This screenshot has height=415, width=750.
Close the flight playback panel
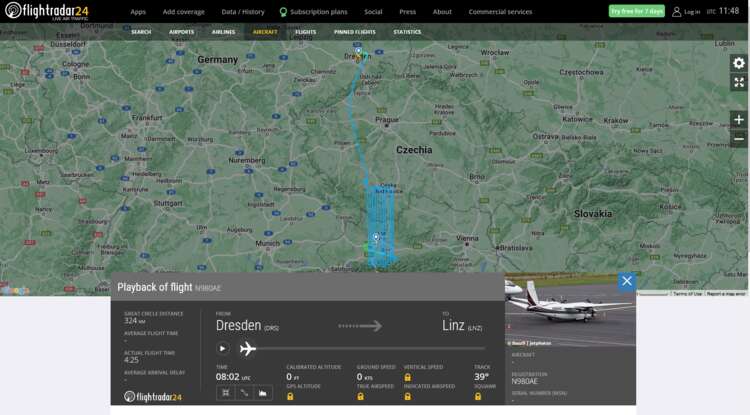coord(627,281)
